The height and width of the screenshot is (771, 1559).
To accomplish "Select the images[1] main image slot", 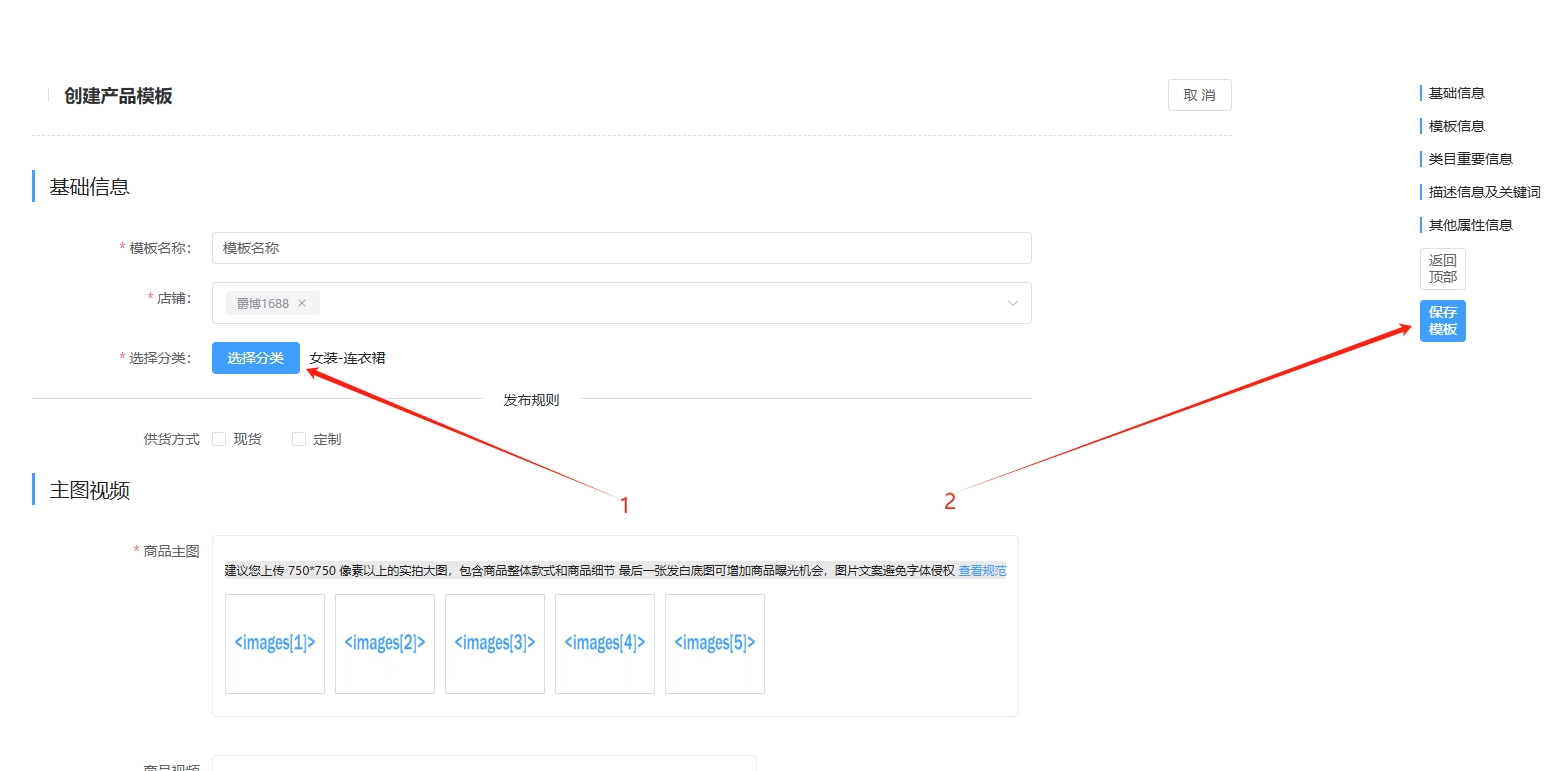I will (x=275, y=644).
